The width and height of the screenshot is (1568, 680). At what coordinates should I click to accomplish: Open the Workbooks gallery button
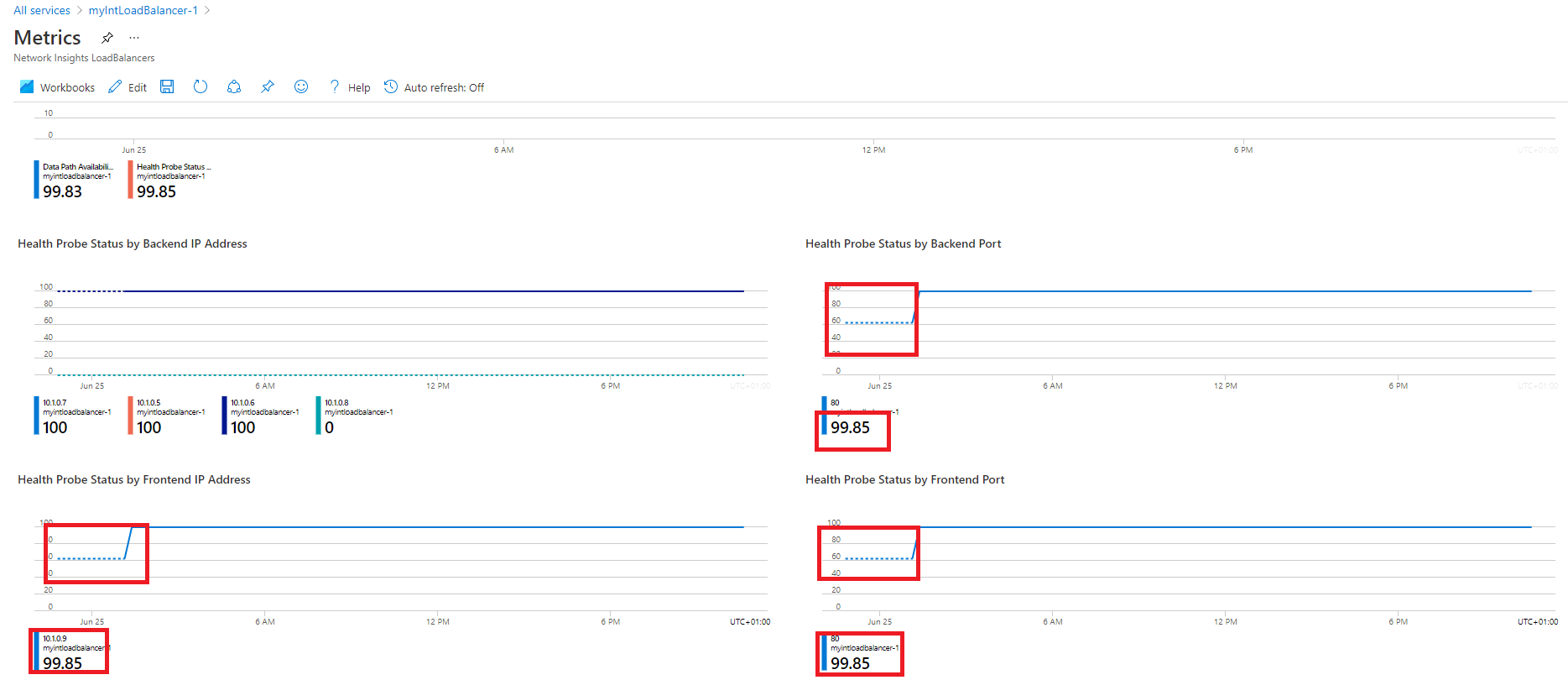coord(57,87)
